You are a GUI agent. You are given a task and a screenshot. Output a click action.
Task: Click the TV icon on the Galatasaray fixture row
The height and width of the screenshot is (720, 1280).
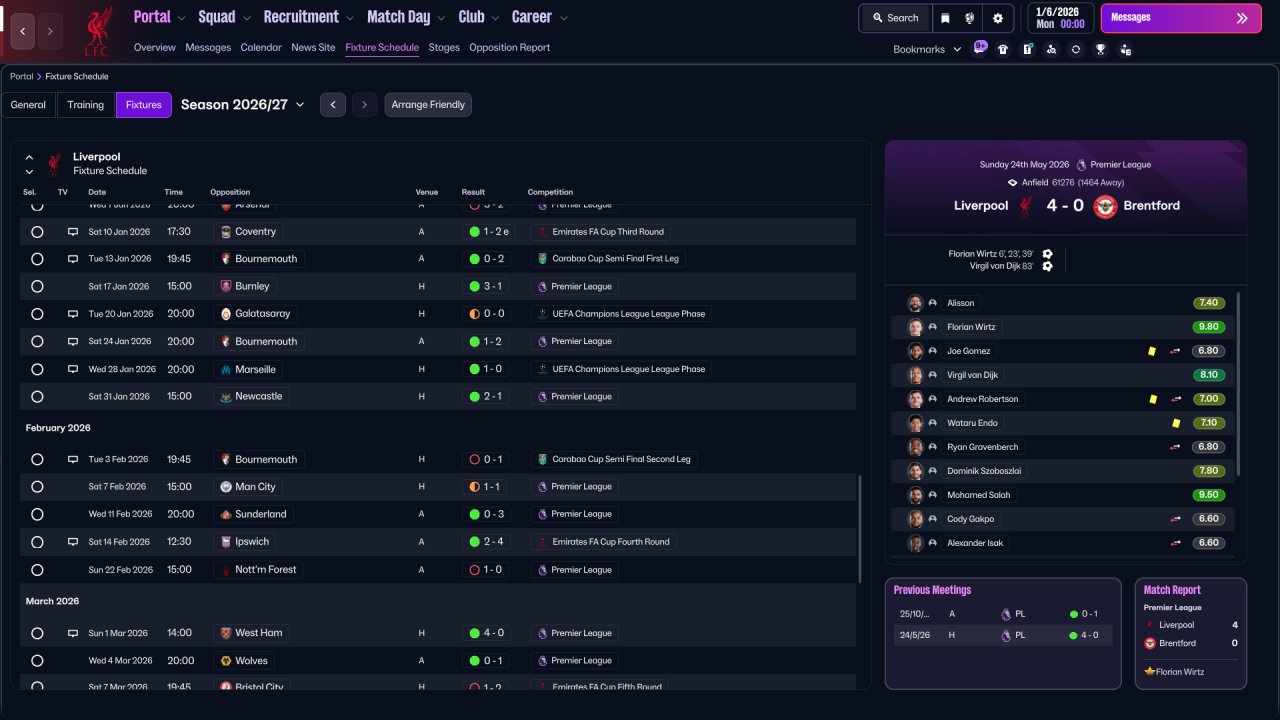click(72, 314)
